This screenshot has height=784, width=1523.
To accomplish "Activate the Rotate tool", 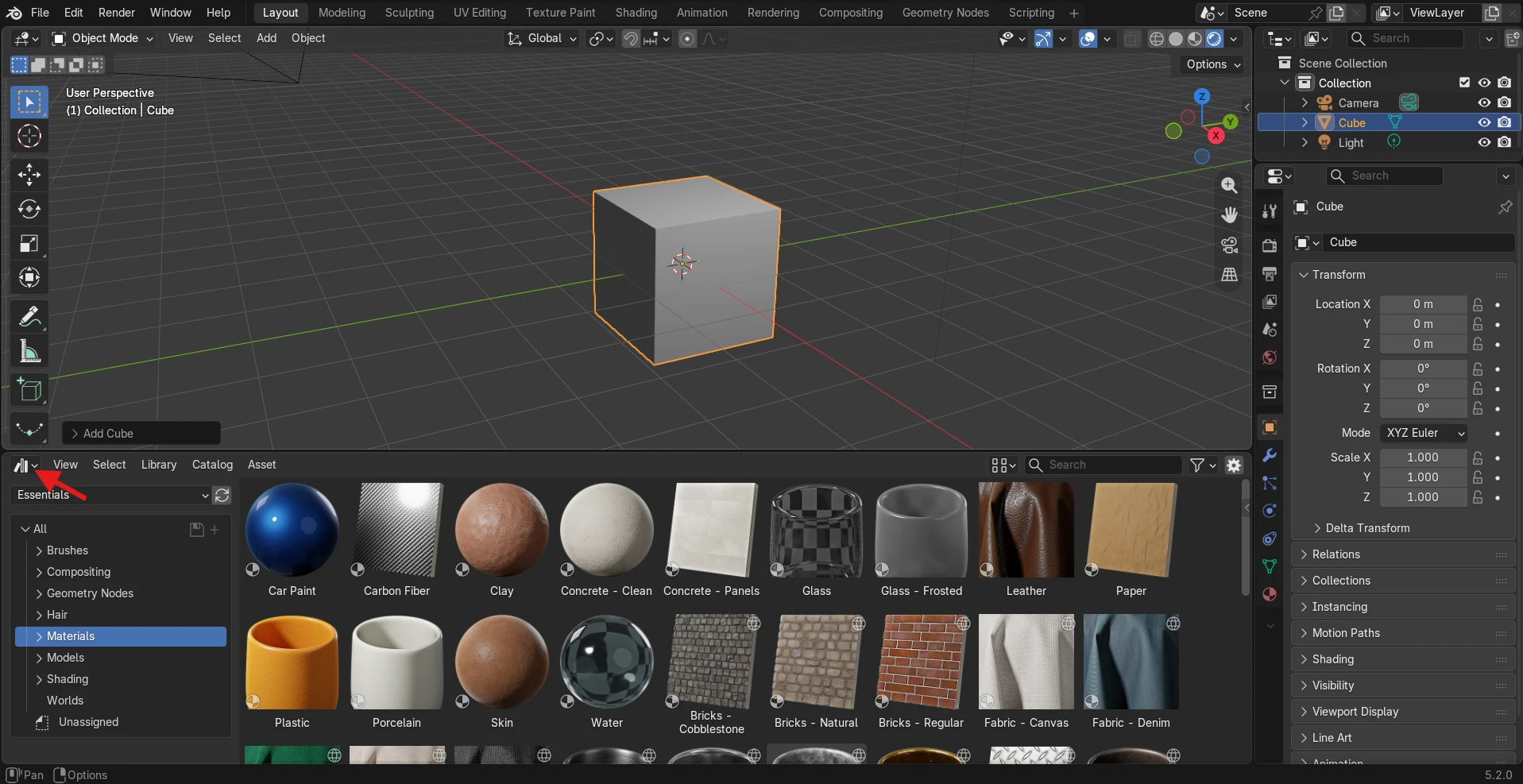I will point(29,209).
